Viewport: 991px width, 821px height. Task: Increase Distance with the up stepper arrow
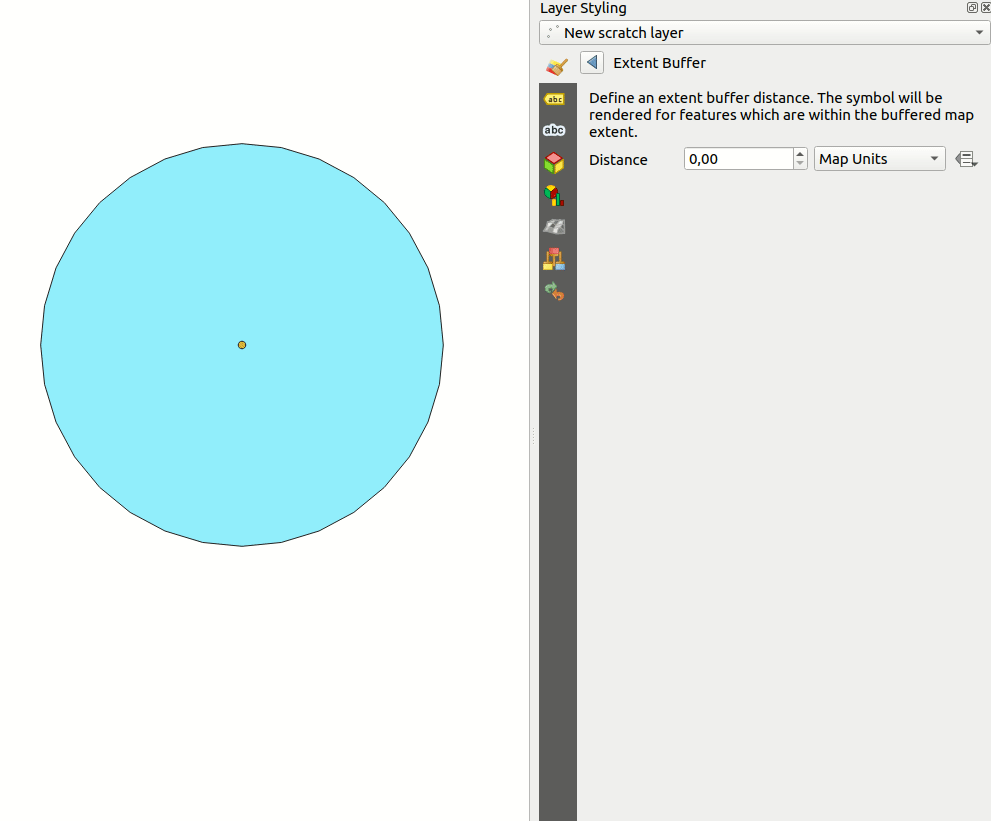(x=799, y=153)
